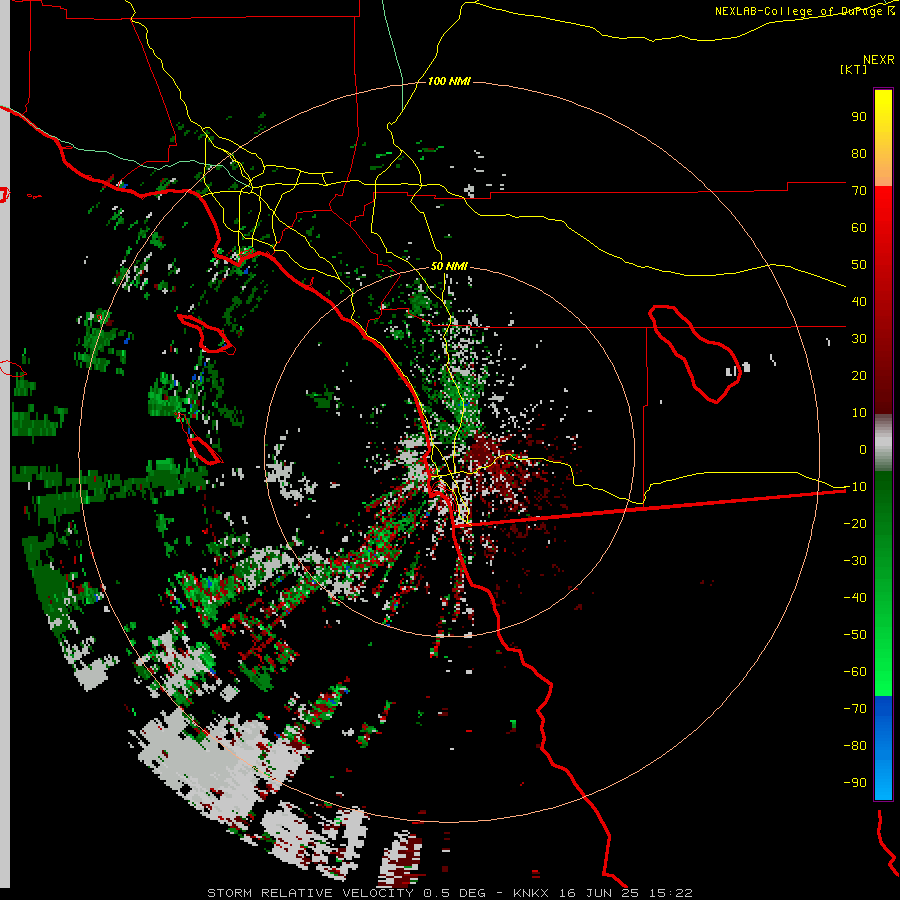Image resolution: width=900 pixels, height=900 pixels.
Task: Click the positive 10 label on the scale
Action: [859, 413]
